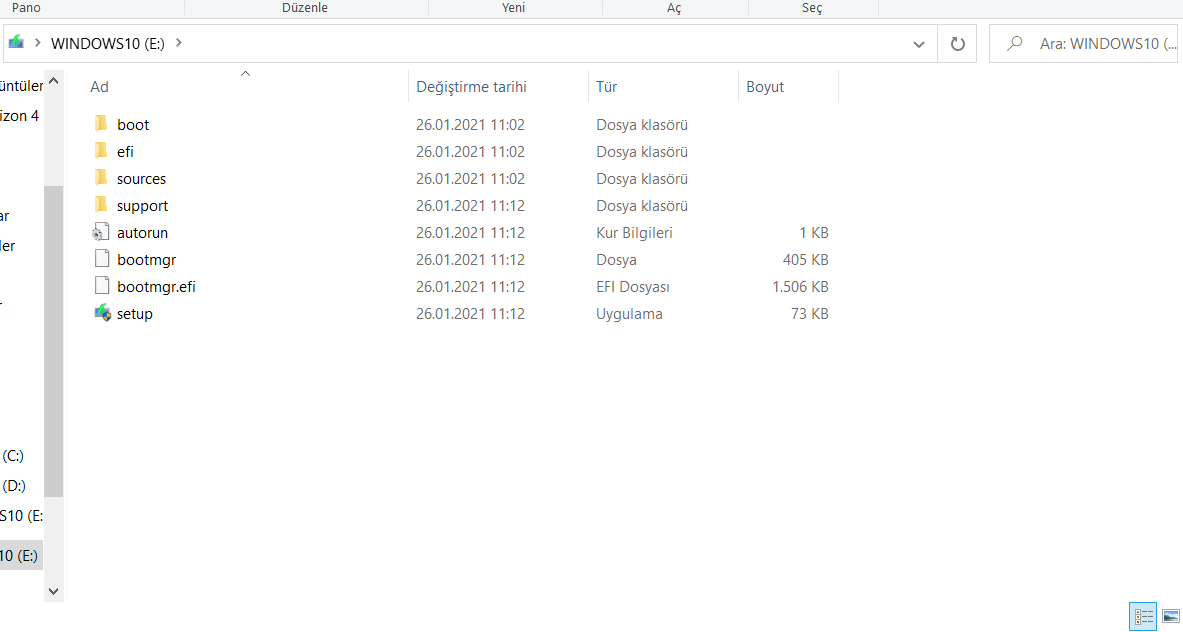Open the address bar history dropdown
Image resolution: width=1183 pixels, height=632 pixels.
[918, 44]
